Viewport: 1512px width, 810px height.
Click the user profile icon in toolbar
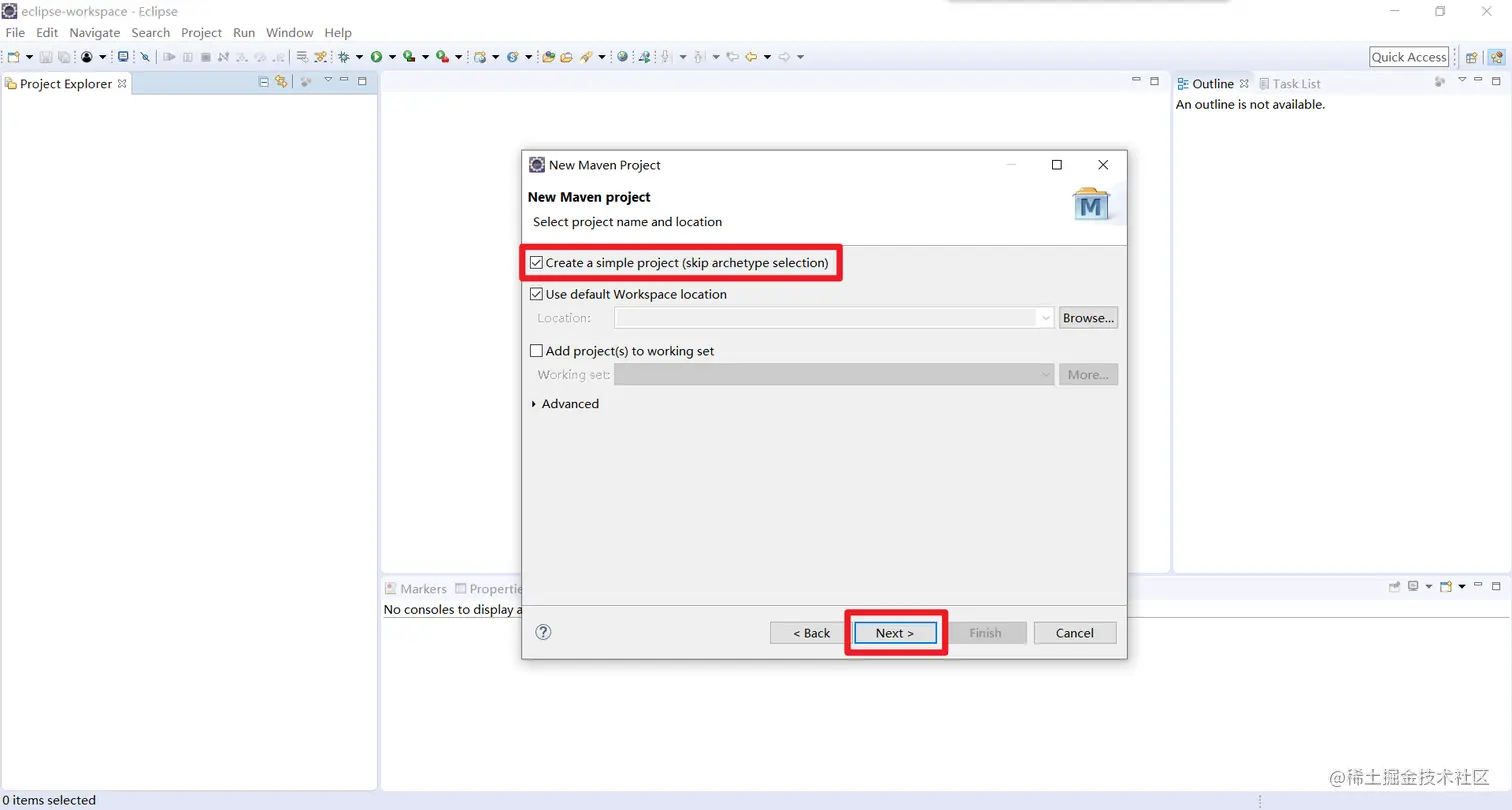[x=87, y=57]
